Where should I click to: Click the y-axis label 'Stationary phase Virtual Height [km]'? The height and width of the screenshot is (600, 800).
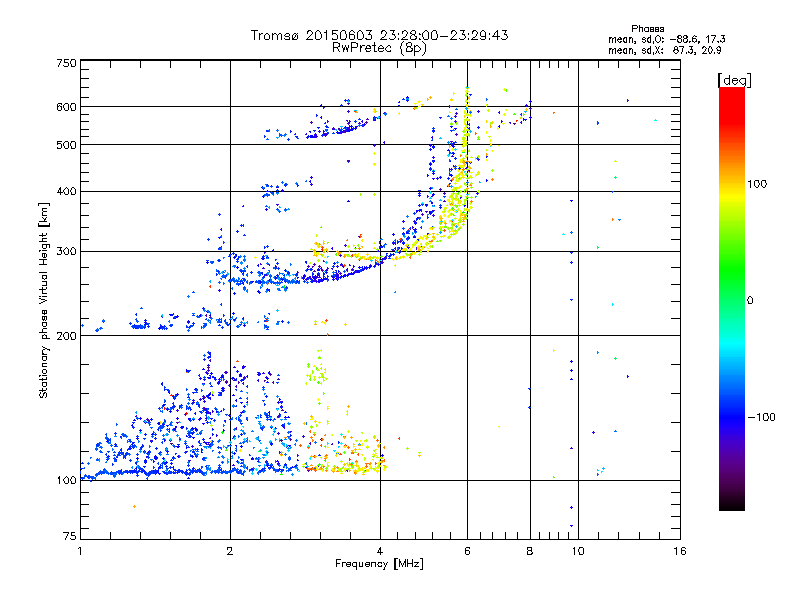(44, 301)
